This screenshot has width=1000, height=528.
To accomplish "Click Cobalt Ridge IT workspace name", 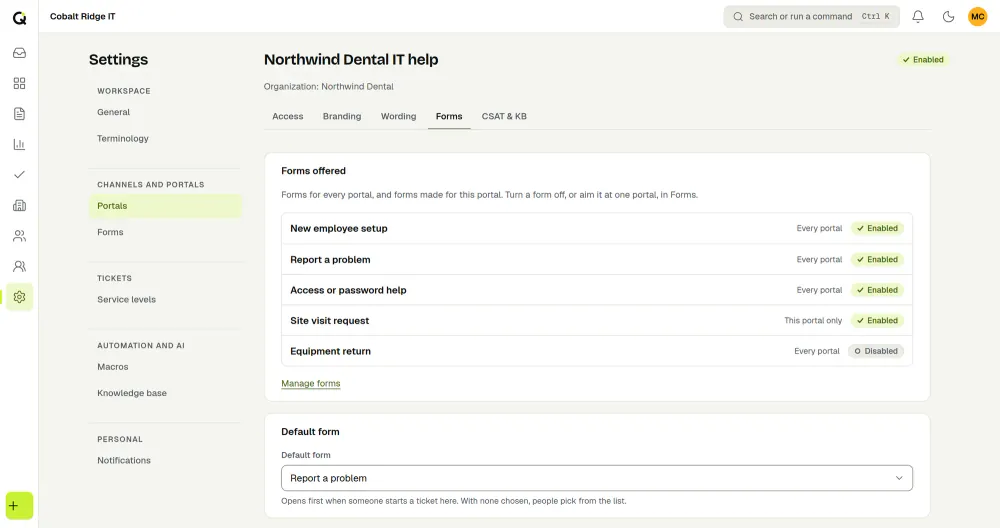I will click(82, 17).
